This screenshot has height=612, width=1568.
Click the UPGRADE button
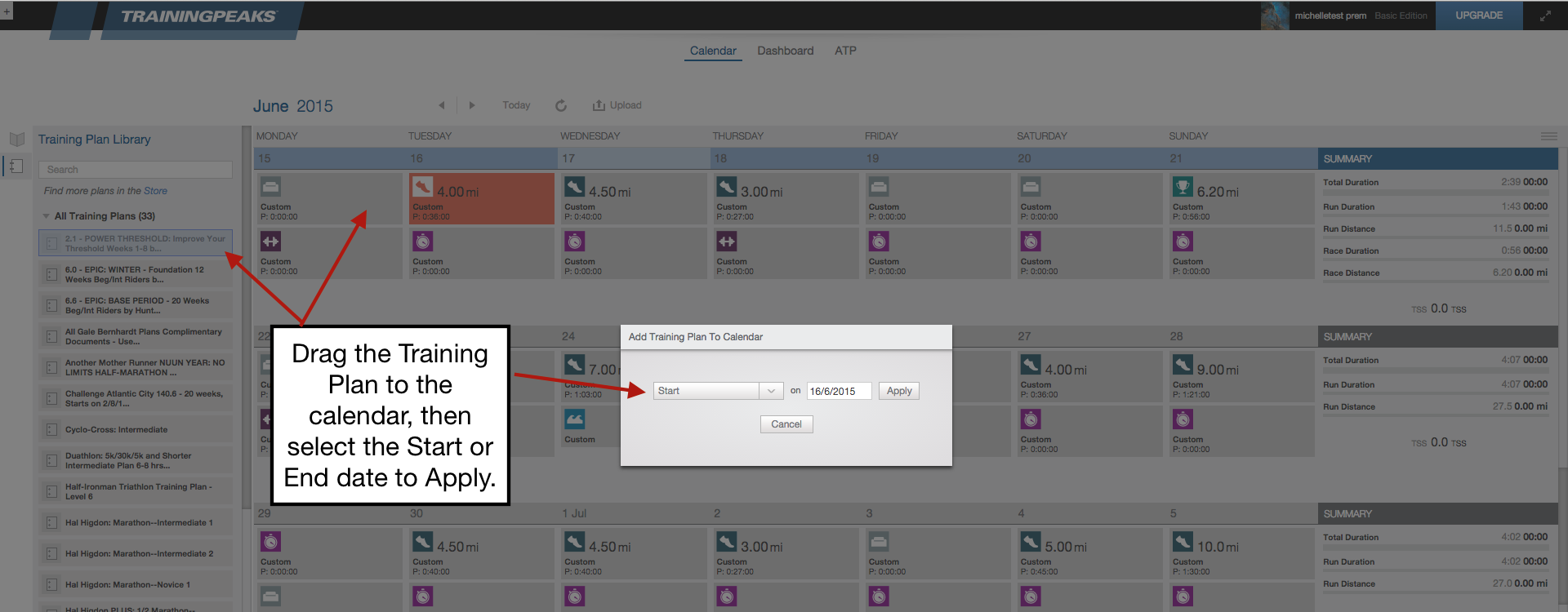(1479, 16)
